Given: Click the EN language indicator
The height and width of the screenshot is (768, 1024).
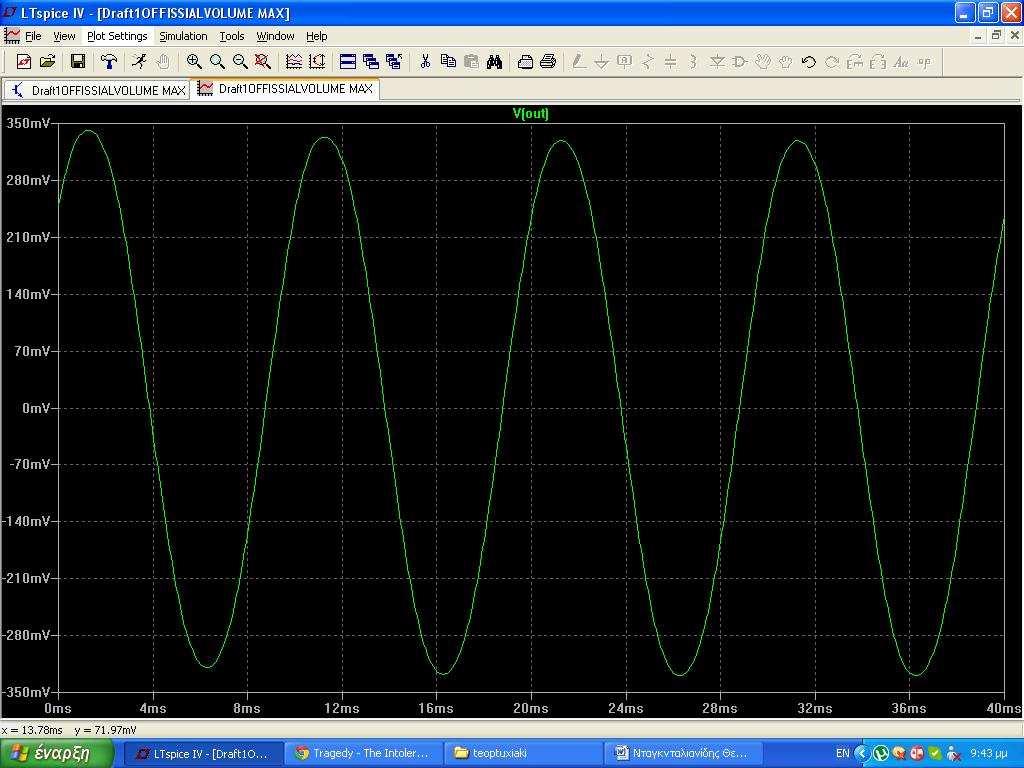Looking at the screenshot, I should click(x=843, y=754).
